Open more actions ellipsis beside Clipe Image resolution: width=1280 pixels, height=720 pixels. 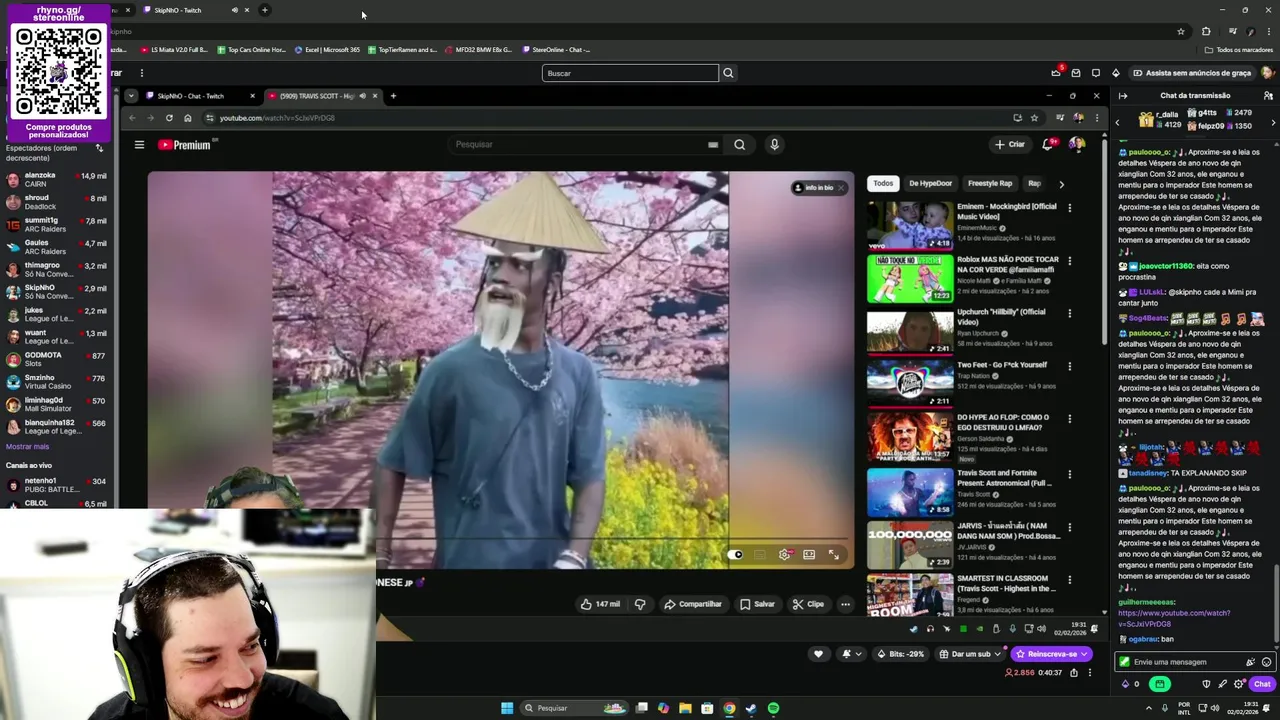[845, 604]
